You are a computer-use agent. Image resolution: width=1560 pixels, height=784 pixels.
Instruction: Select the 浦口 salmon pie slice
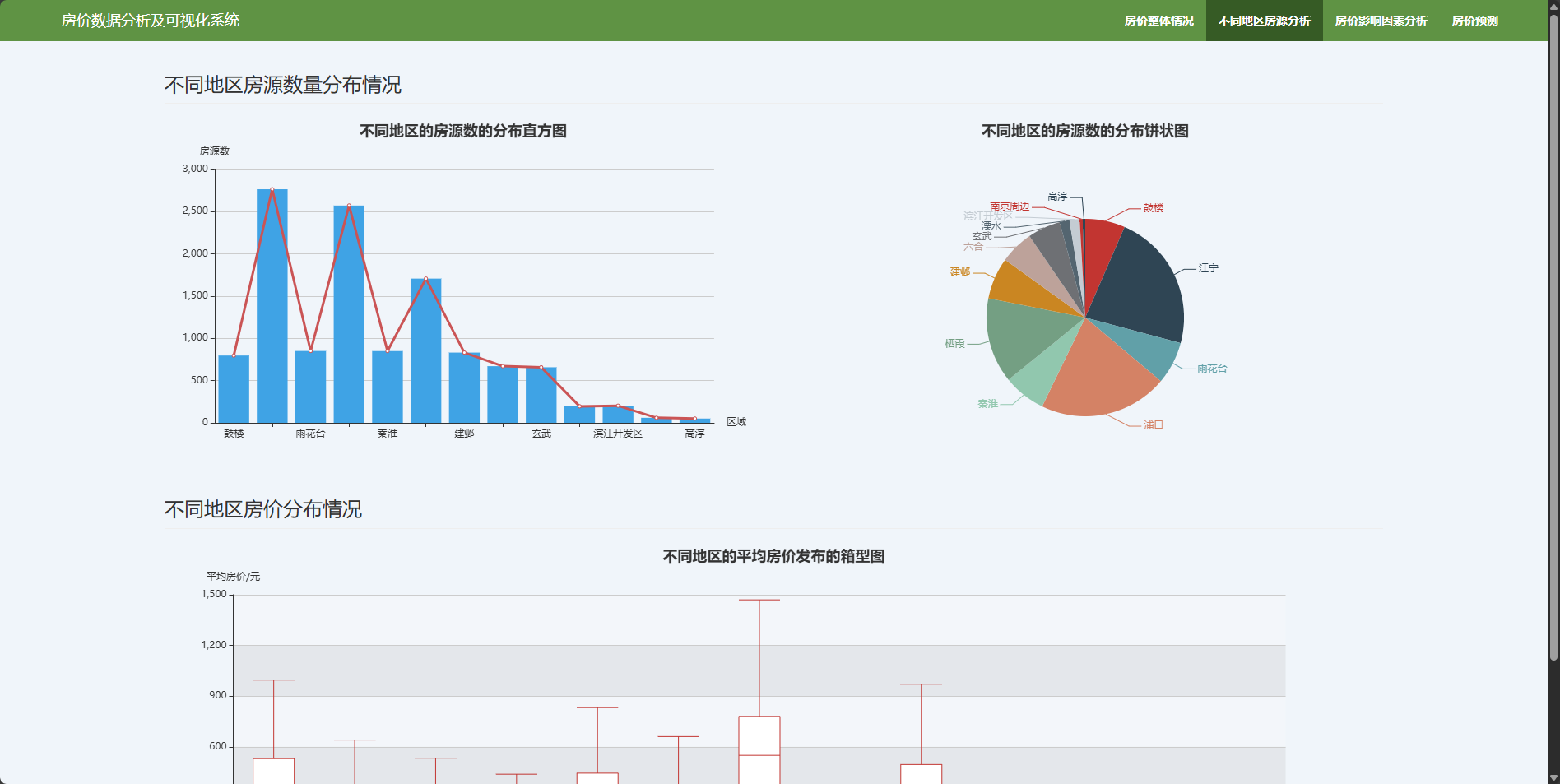click(1098, 374)
